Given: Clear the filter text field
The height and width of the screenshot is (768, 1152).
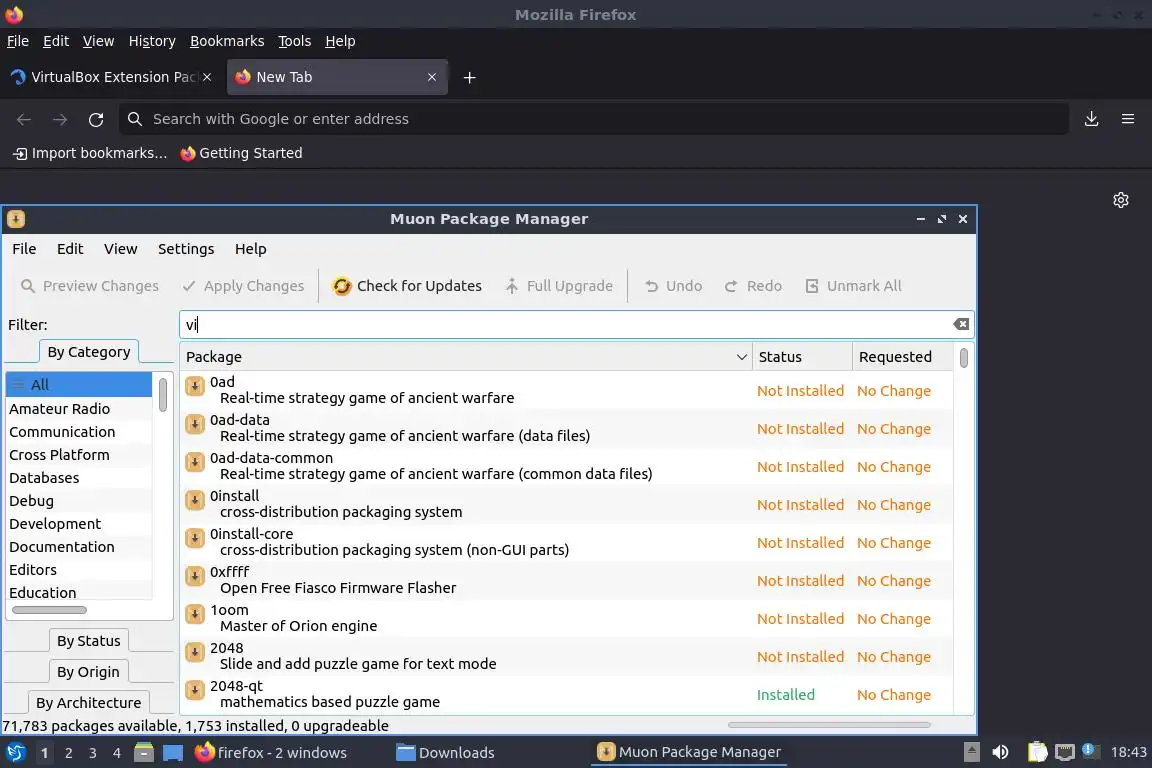Looking at the screenshot, I should coord(960,324).
